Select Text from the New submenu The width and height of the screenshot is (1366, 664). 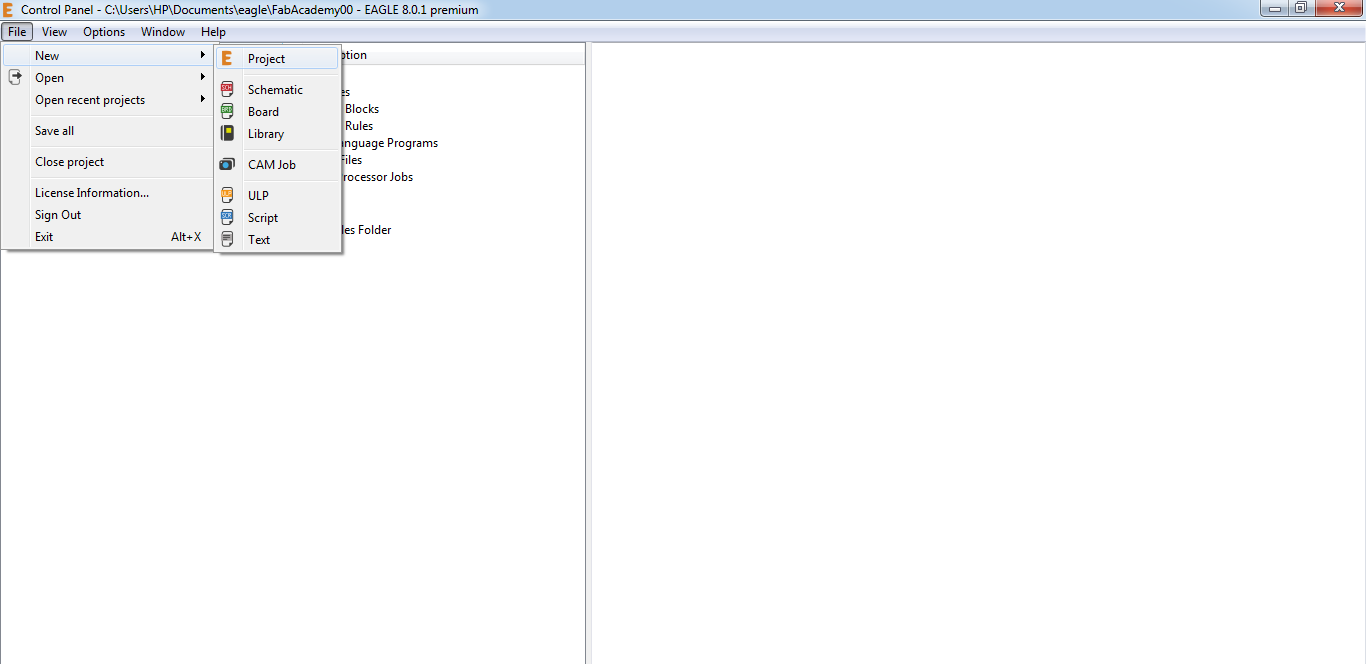[x=279, y=239]
